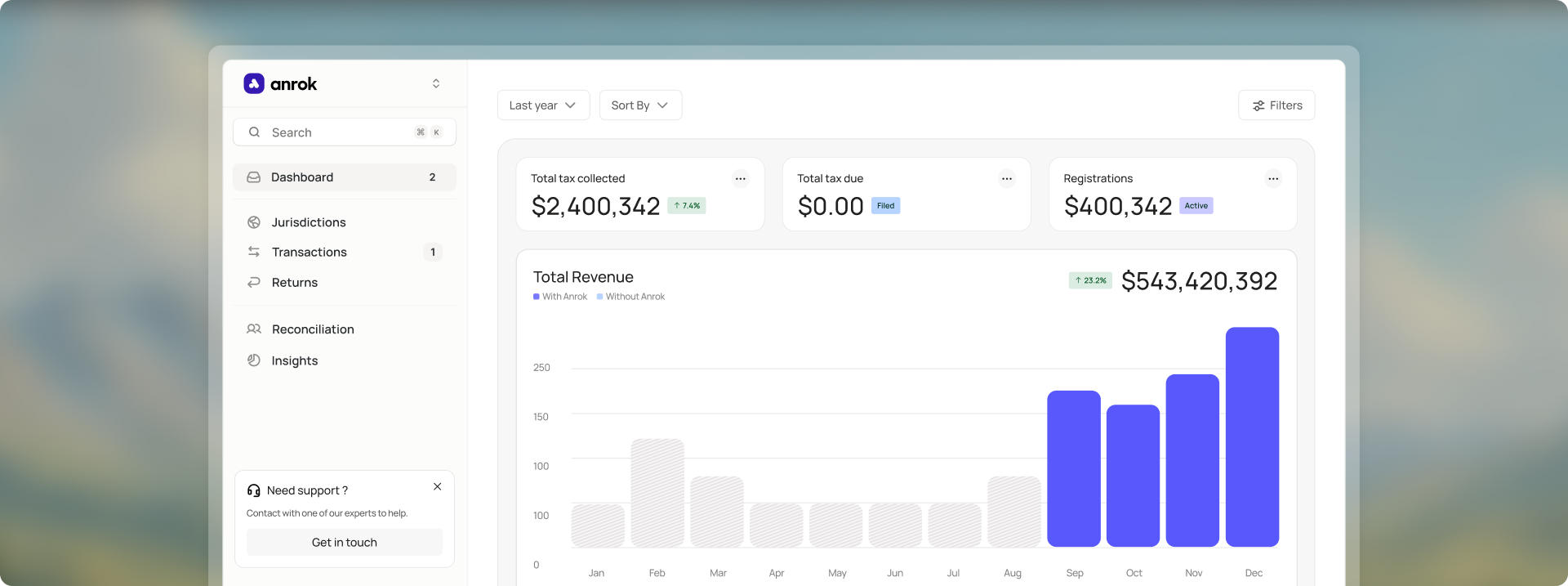Navigate to Returns
1568x586 pixels.
[x=295, y=283]
